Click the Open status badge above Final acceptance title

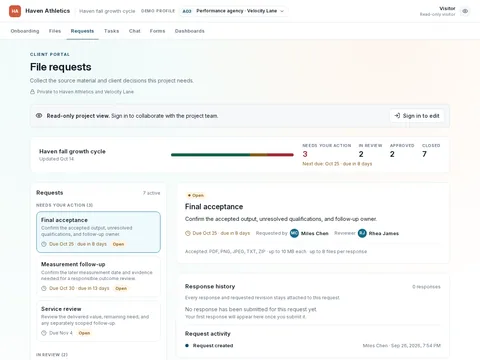[x=196, y=195]
